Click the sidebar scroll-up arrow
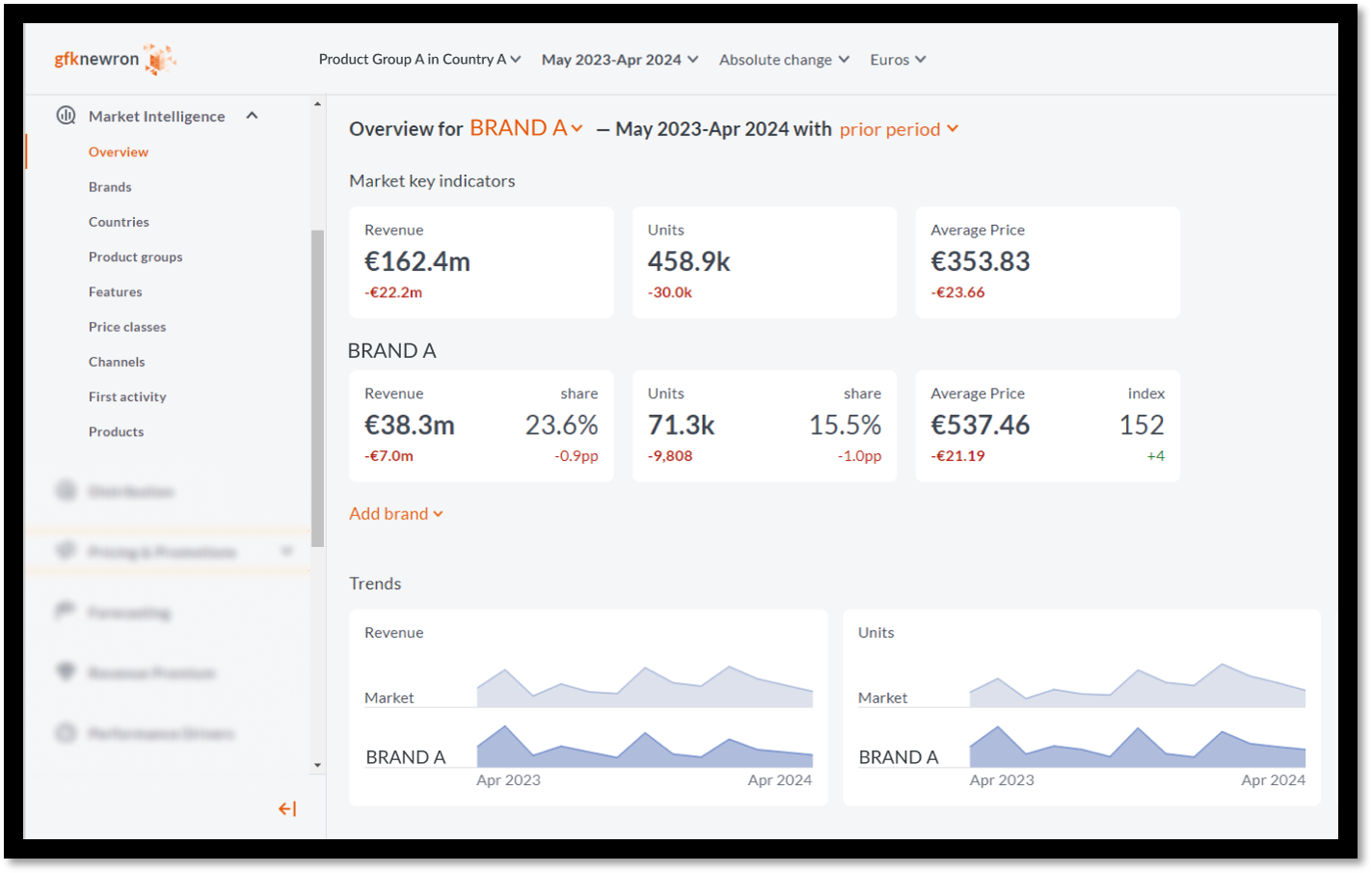The width and height of the screenshot is (1372, 873). coord(317,104)
